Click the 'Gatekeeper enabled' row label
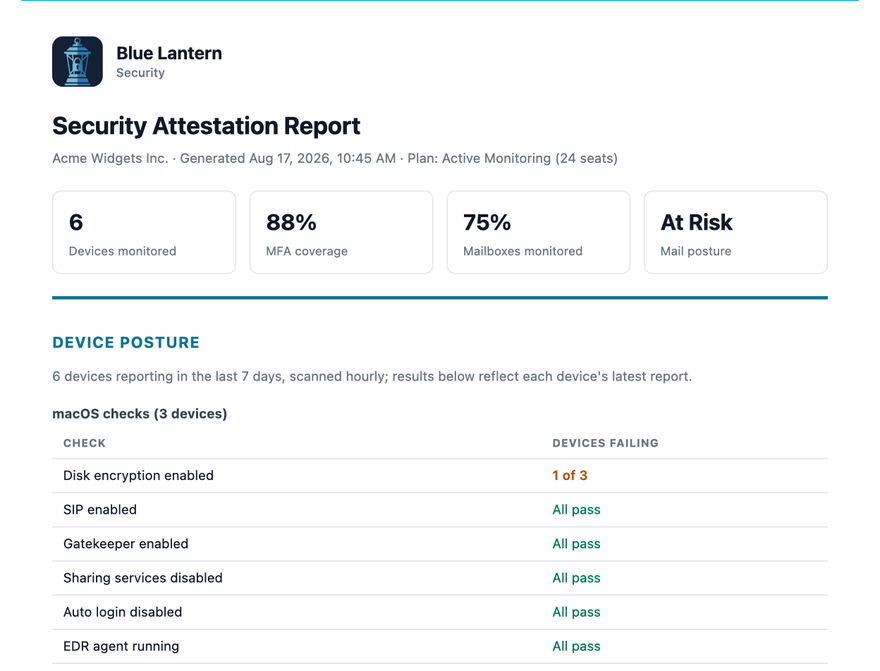The width and height of the screenshot is (880, 671). pyautogui.click(x=126, y=544)
